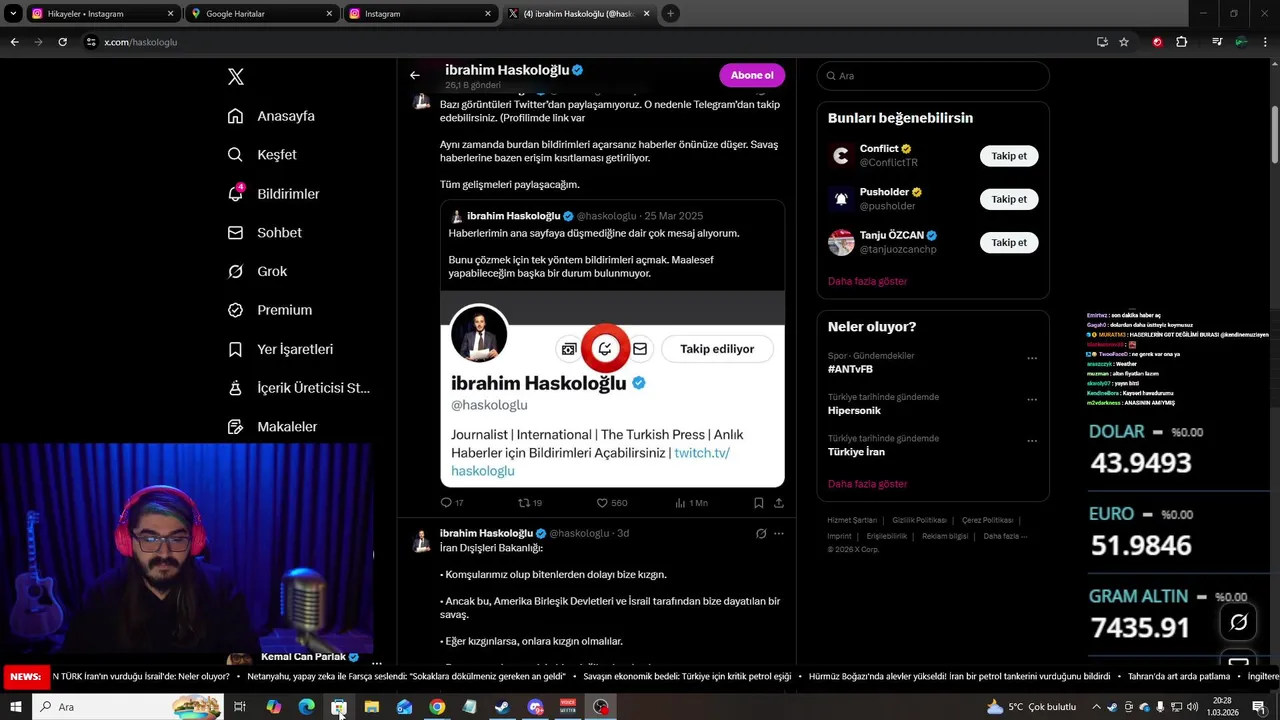The width and height of the screenshot is (1280, 720).
Task: Click reply icon with 17 comments
Action: pyautogui.click(x=446, y=503)
